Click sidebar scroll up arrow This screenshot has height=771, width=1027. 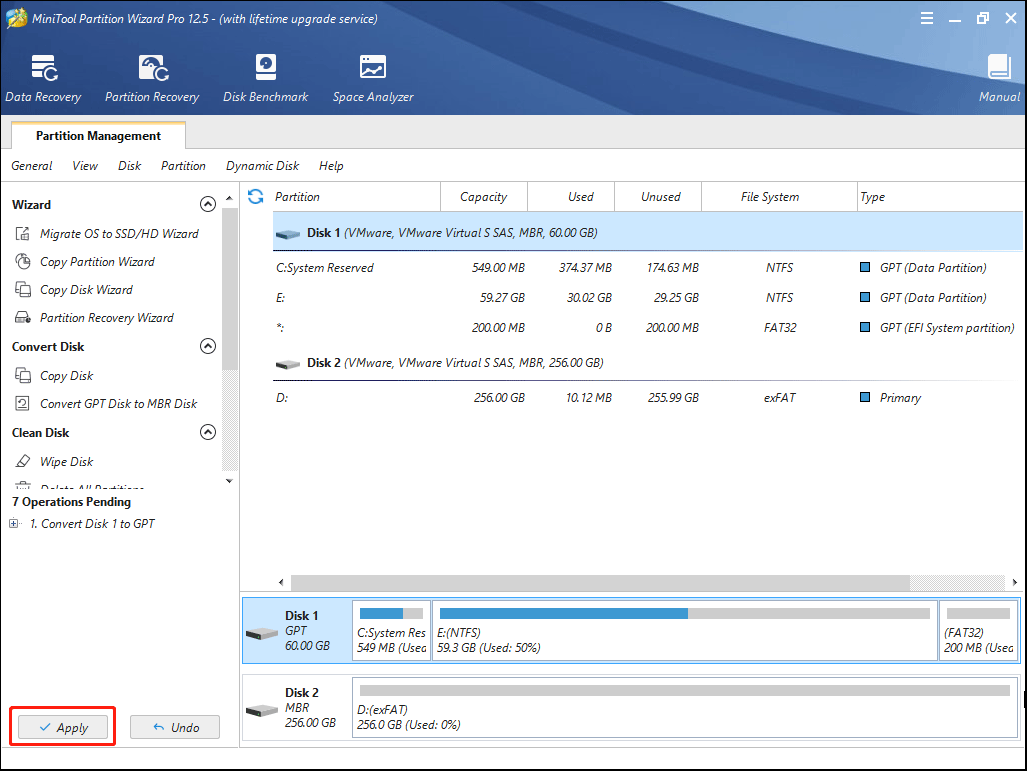tap(229, 198)
